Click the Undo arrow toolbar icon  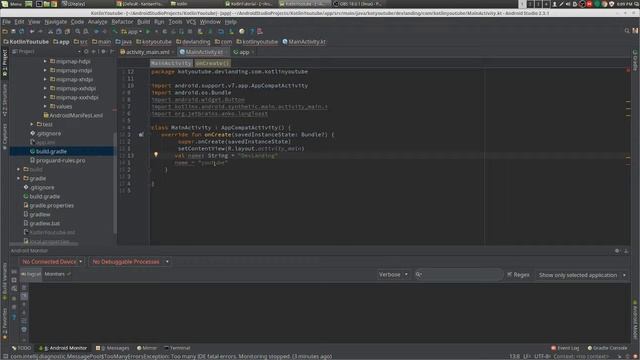point(32,31)
